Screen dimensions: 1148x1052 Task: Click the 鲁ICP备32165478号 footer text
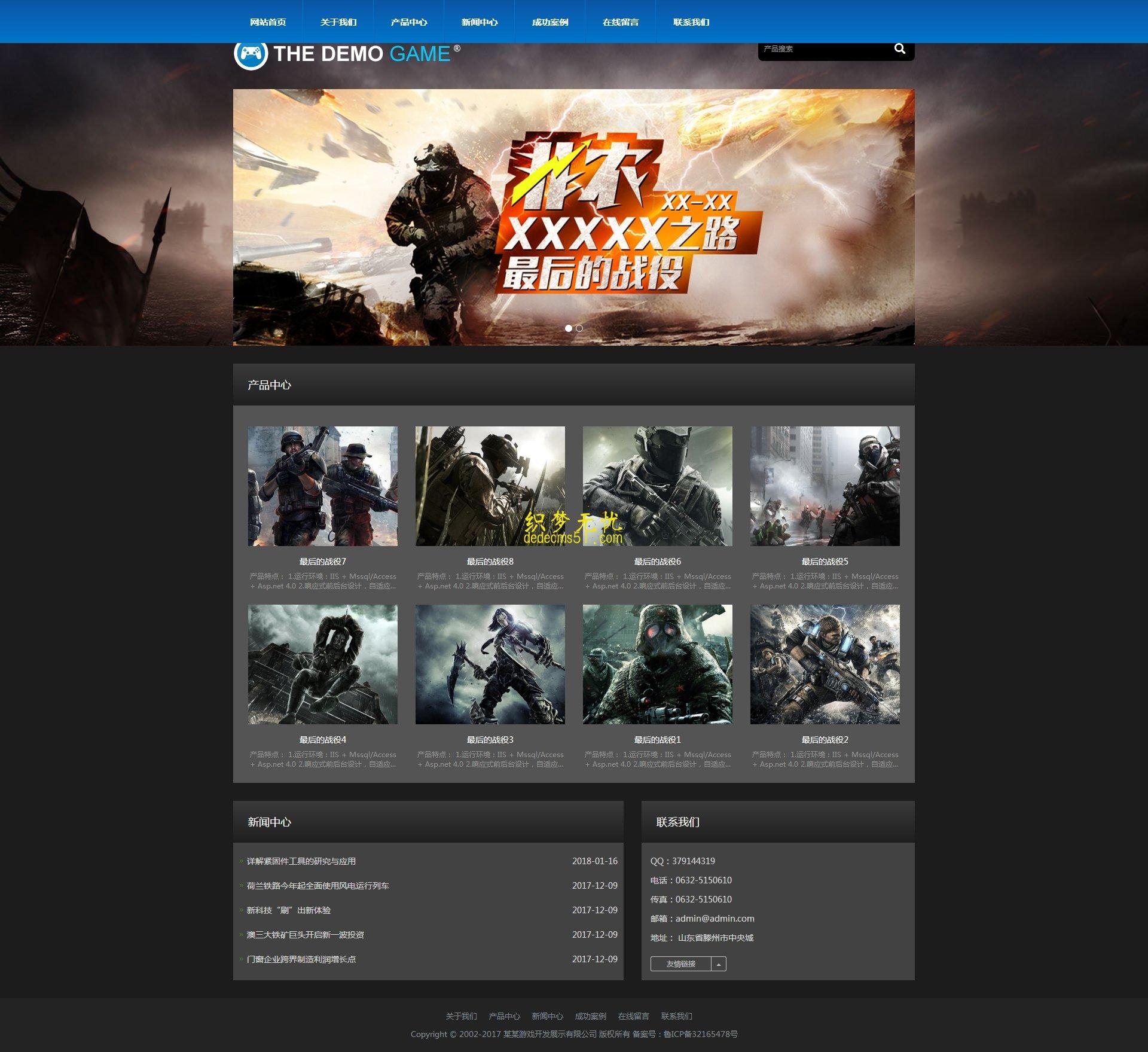coord(701,1034)
